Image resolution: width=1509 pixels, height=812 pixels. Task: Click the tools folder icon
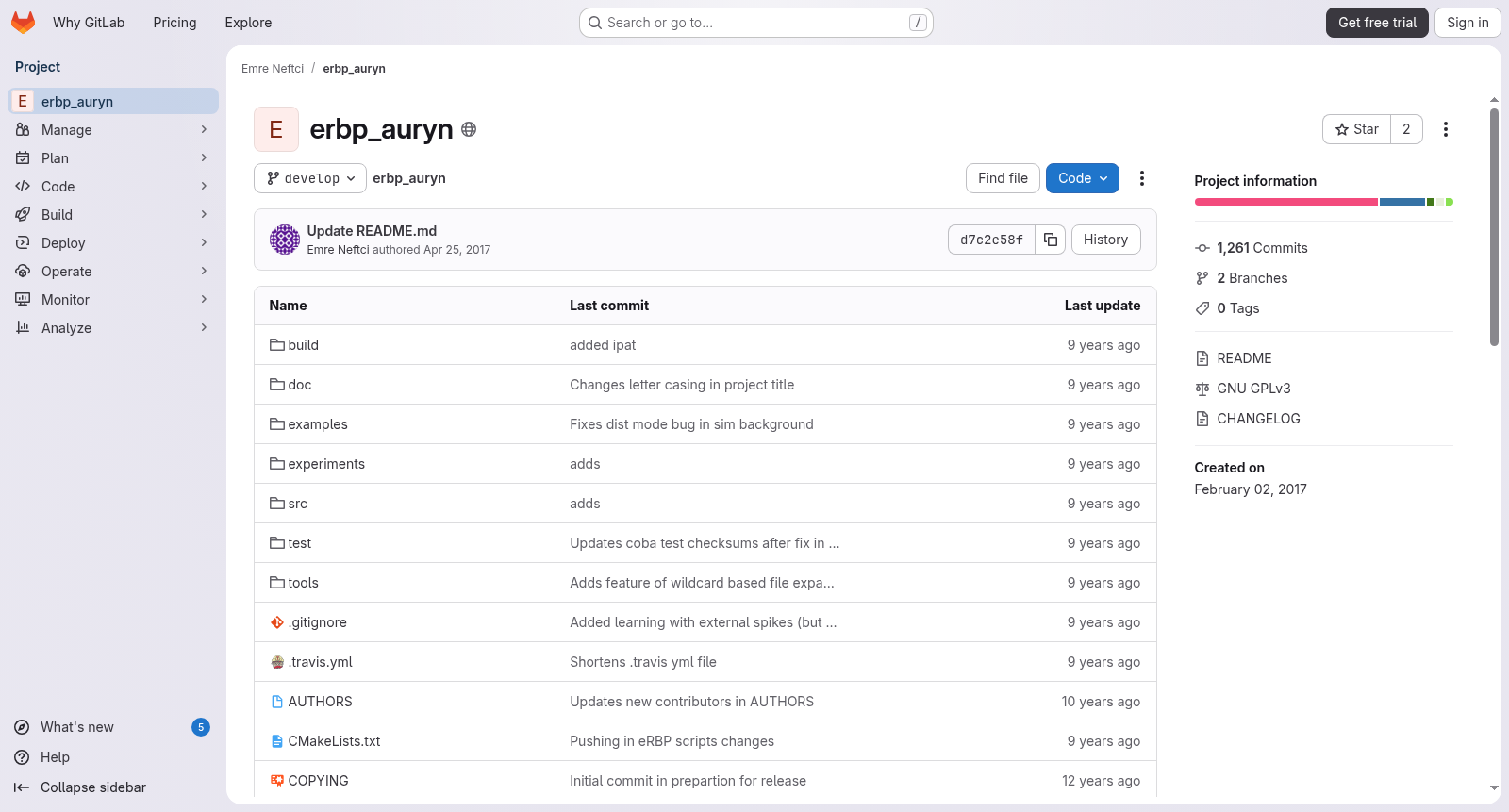tap(277, 583)
